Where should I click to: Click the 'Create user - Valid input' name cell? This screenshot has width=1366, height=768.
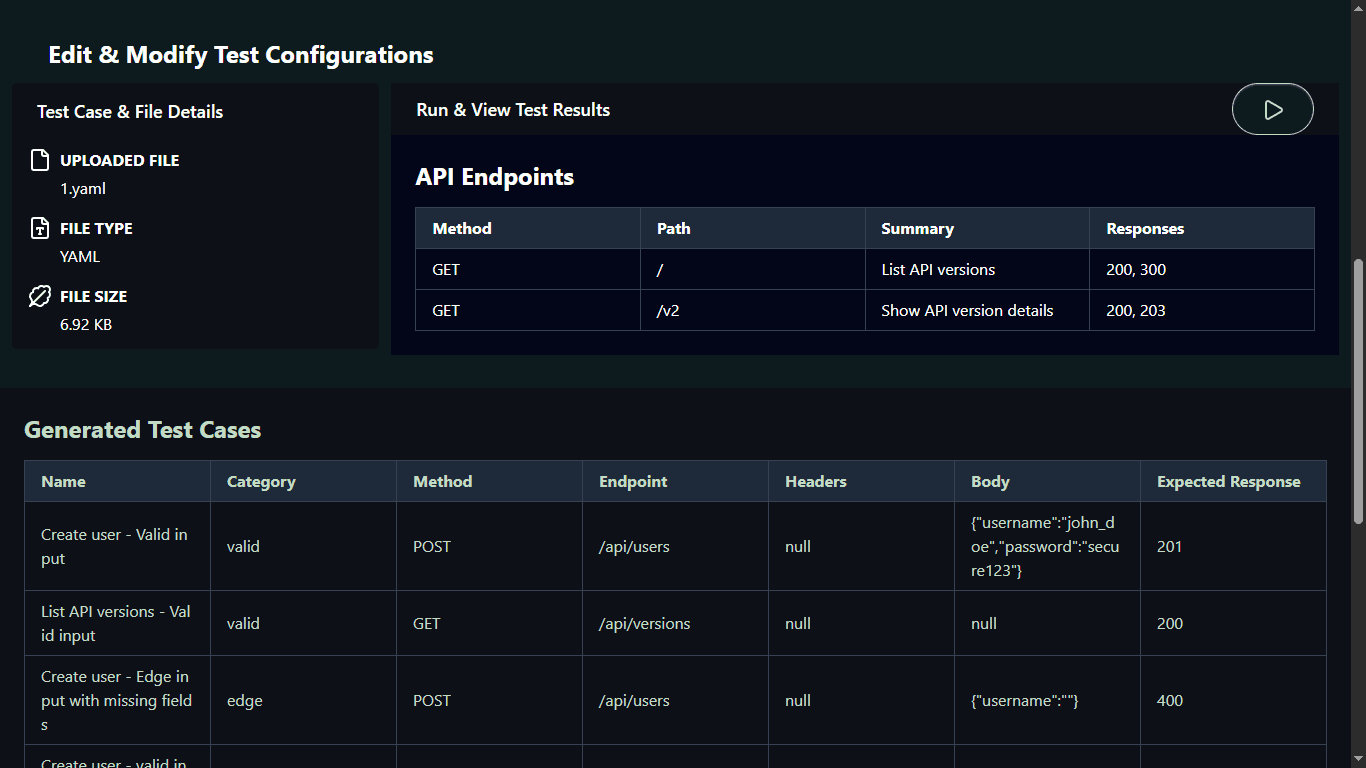118,546
